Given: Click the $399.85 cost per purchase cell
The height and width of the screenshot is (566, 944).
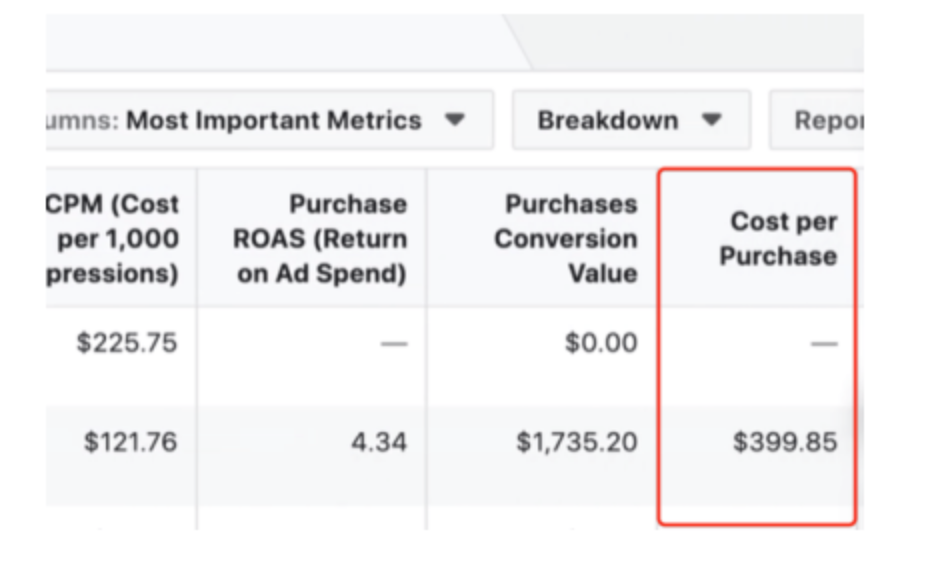Looking at the screenshot, I should click(x=784, y=441).
